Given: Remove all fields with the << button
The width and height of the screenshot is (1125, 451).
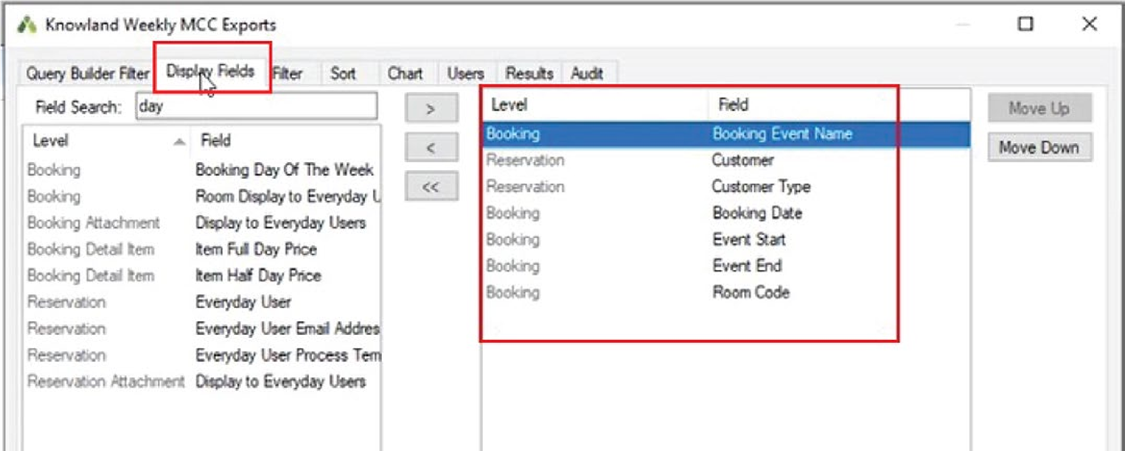Looking at the screenshot, I should pyautogui.click(x=430, y=187).
